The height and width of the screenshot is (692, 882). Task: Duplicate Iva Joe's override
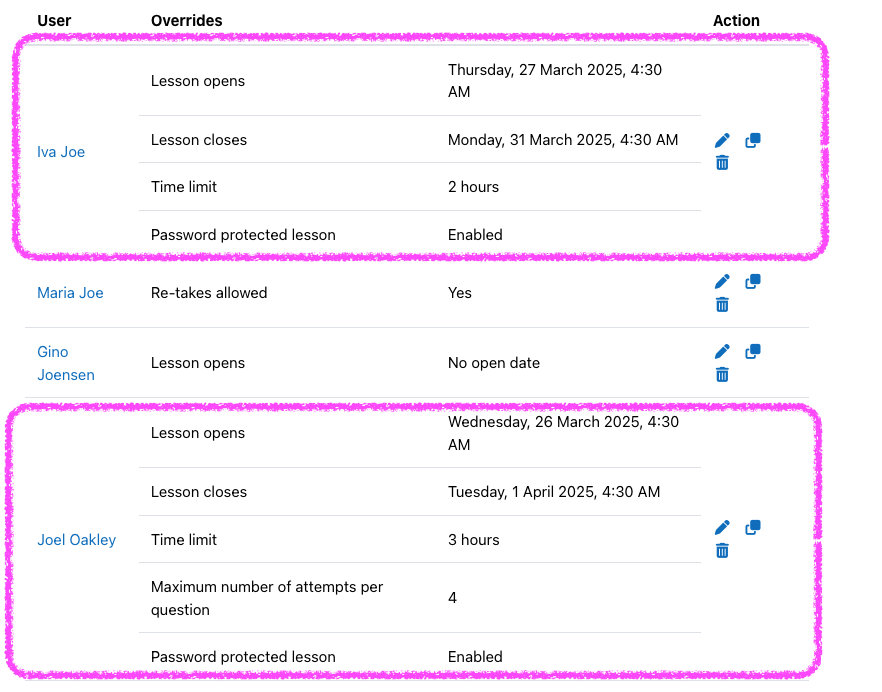point(753,140)
